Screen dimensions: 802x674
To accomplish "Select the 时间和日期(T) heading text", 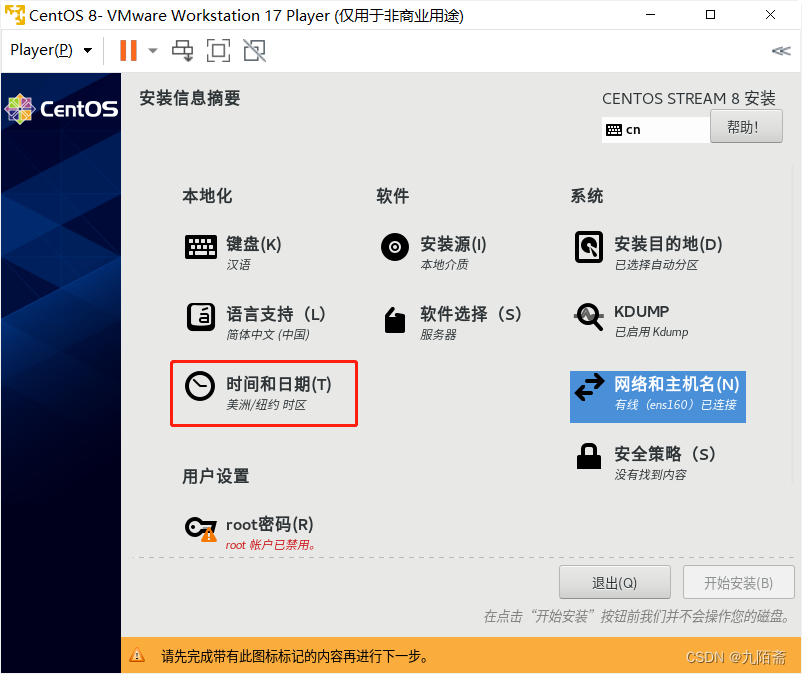I will [x=279, y=384].
